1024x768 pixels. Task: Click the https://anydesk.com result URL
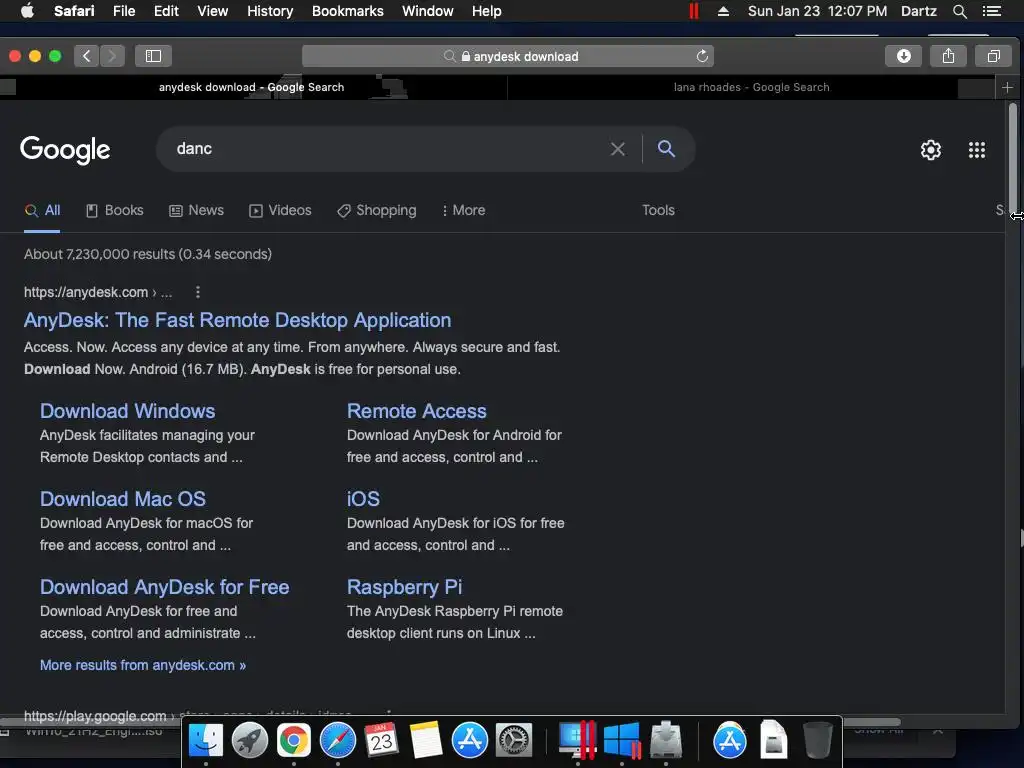pos(98,293)
